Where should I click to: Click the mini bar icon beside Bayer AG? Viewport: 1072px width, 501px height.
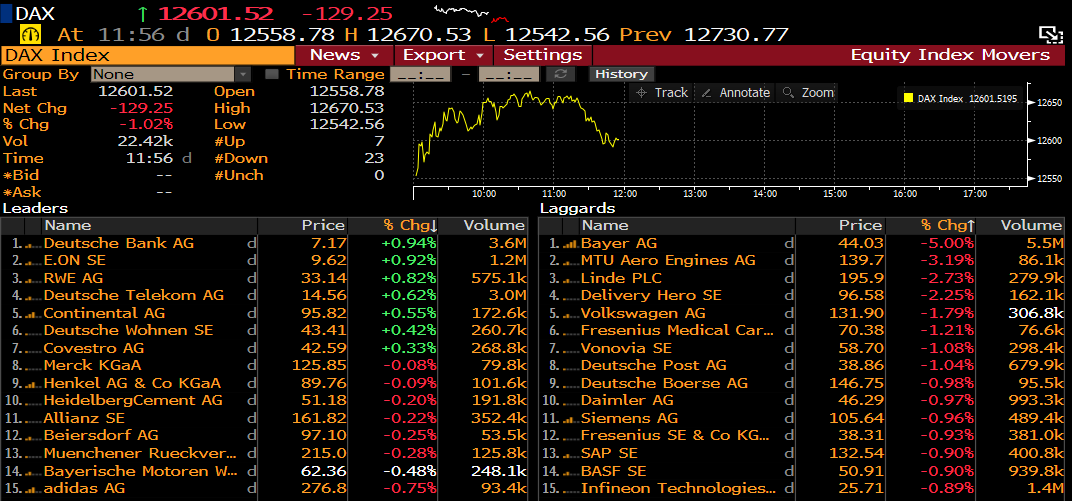pos(570,243)
